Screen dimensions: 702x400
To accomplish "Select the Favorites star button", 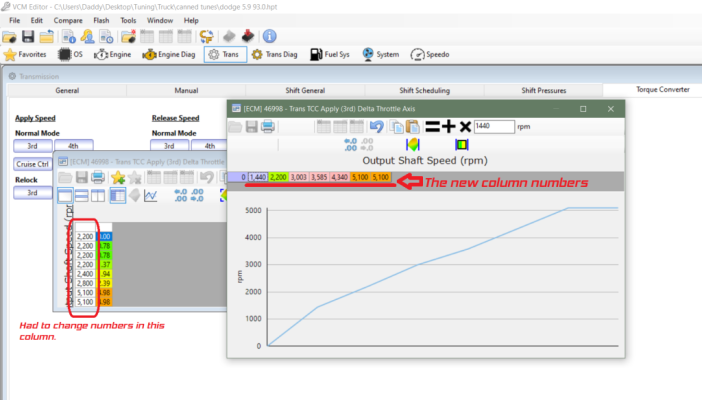I will pyautogui.click(x=25, y=55).
